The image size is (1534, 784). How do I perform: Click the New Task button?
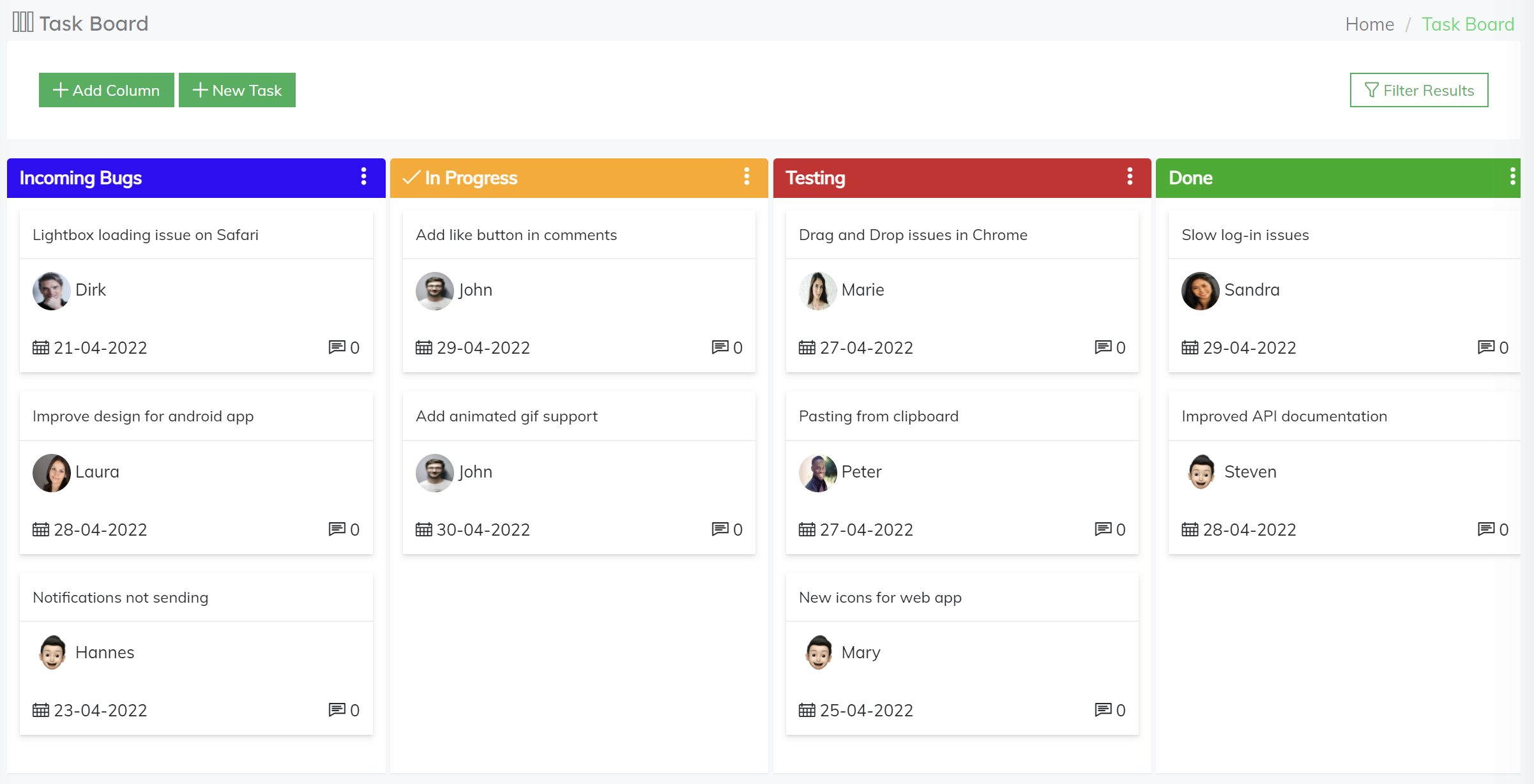pyautogui.click(x=237, y=90)
